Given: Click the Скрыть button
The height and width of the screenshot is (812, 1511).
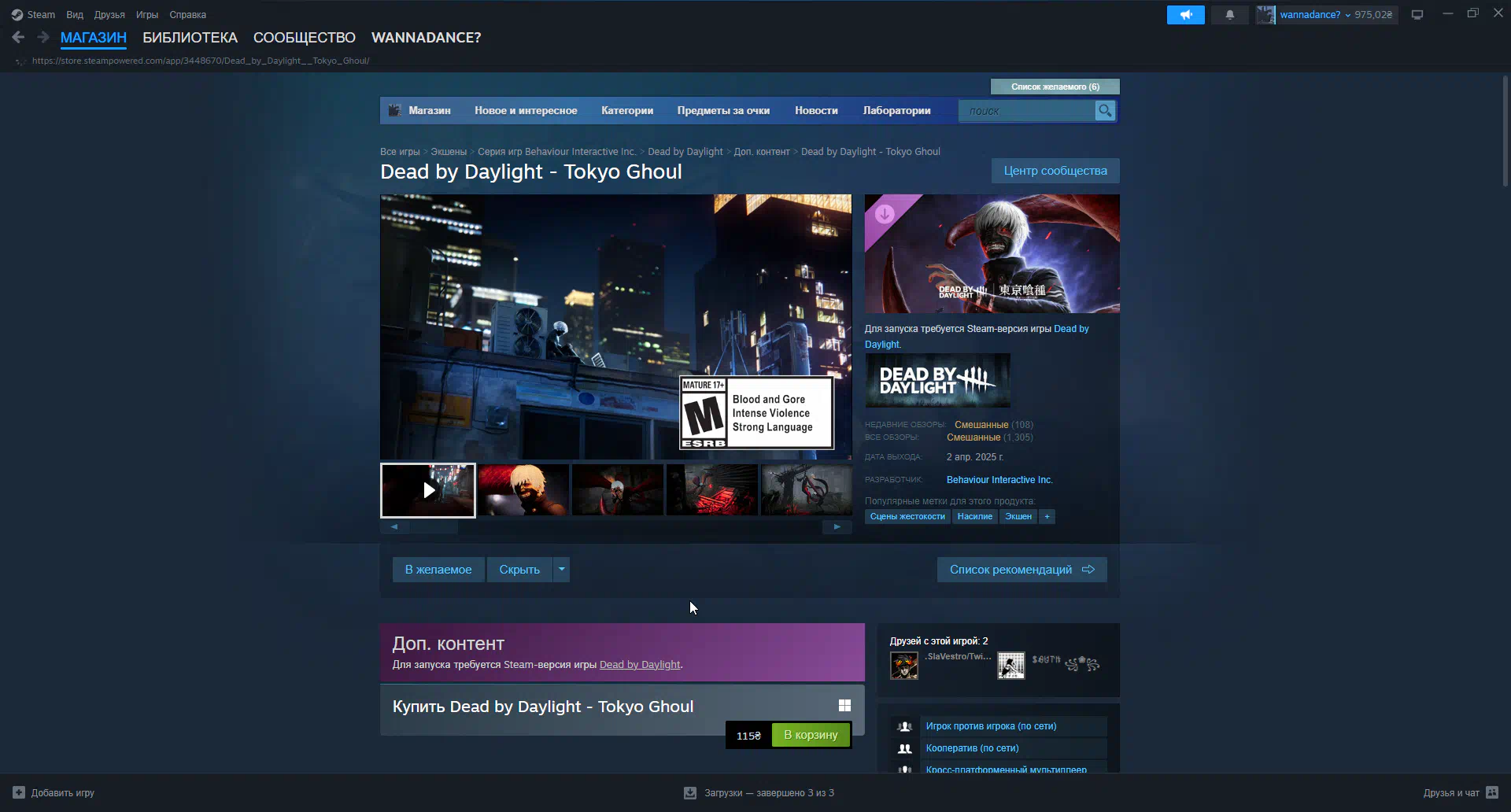Looking at the screenshot, I should (519, 570).
